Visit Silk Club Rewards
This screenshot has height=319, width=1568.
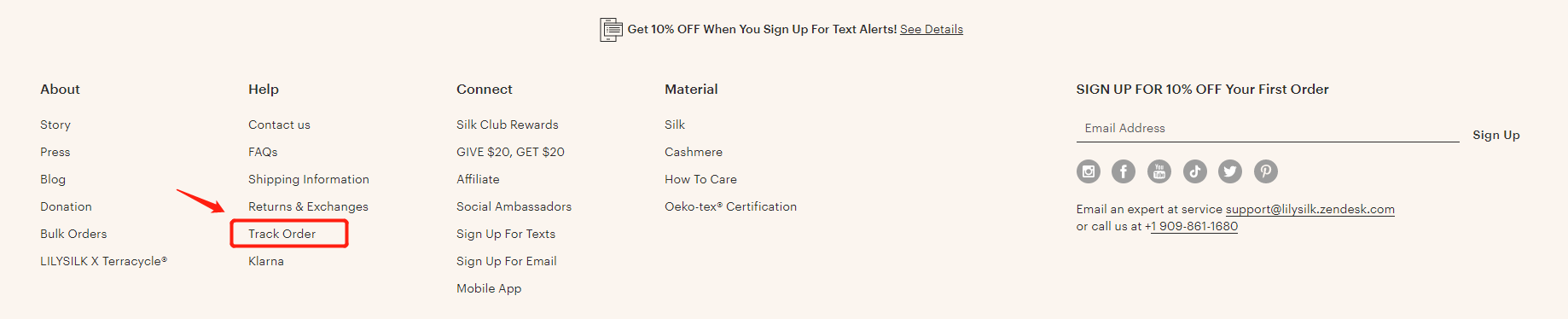[x=508, y=125]
